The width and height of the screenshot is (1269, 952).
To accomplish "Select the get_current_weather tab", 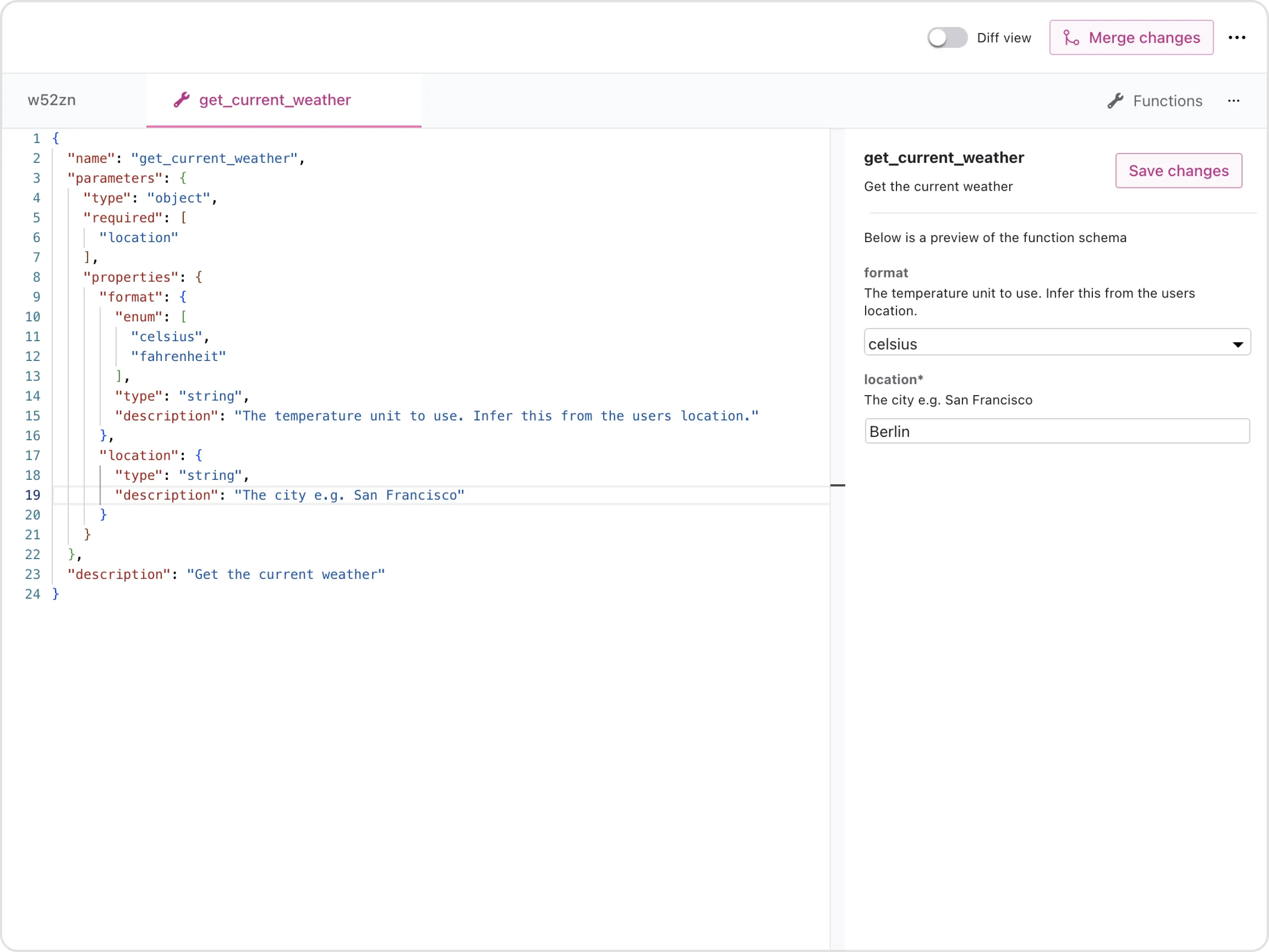I will tap(275, 101).
